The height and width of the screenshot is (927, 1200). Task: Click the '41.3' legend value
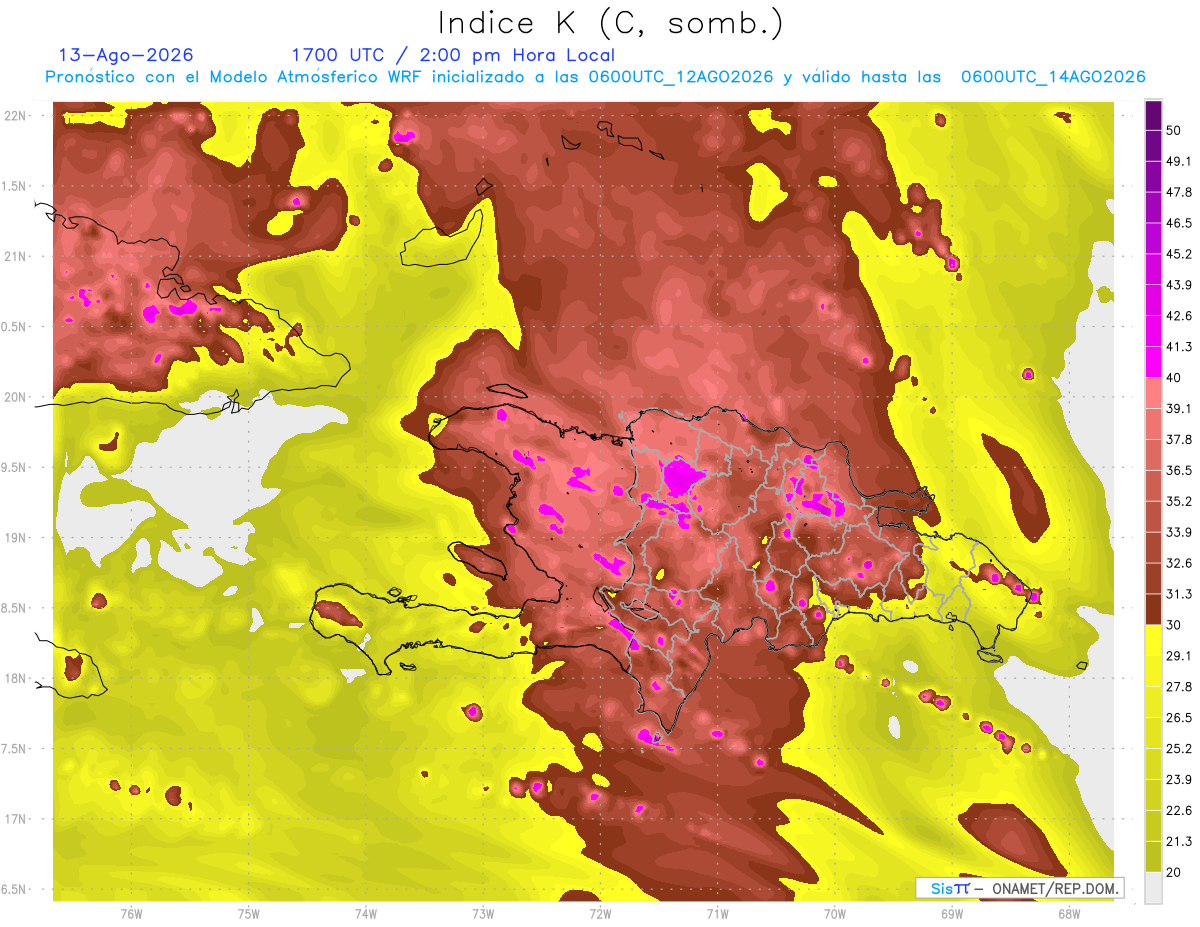coord(1179,347)
